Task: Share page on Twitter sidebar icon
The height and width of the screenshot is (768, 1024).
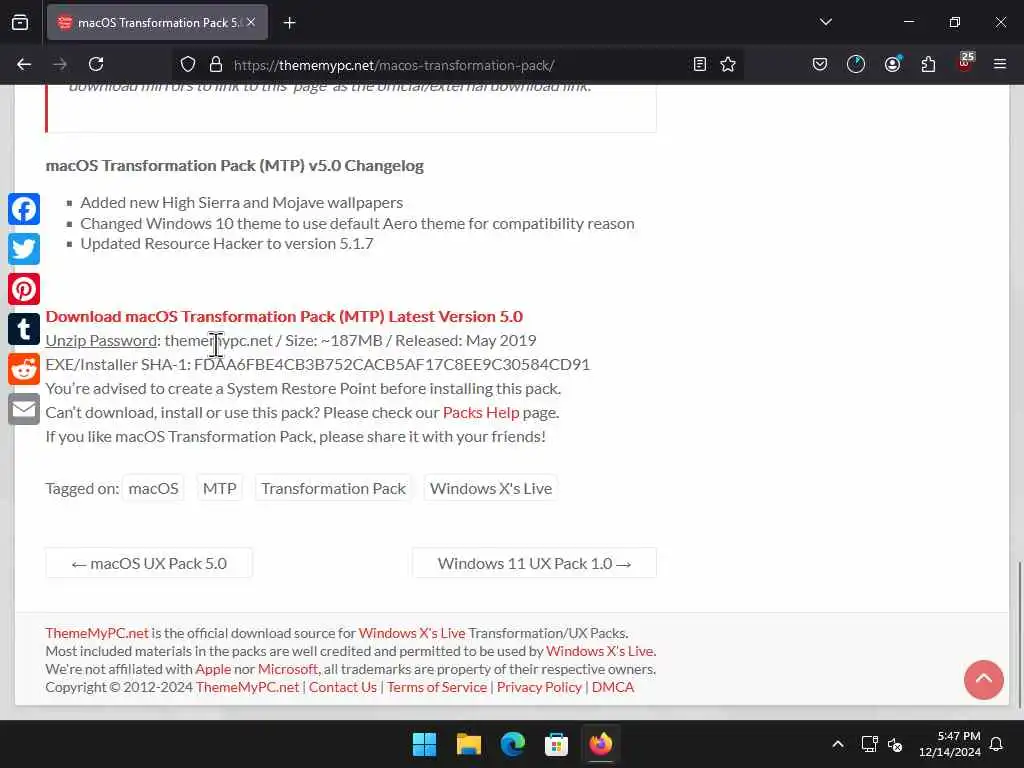Action: click(x=24, y=249)
